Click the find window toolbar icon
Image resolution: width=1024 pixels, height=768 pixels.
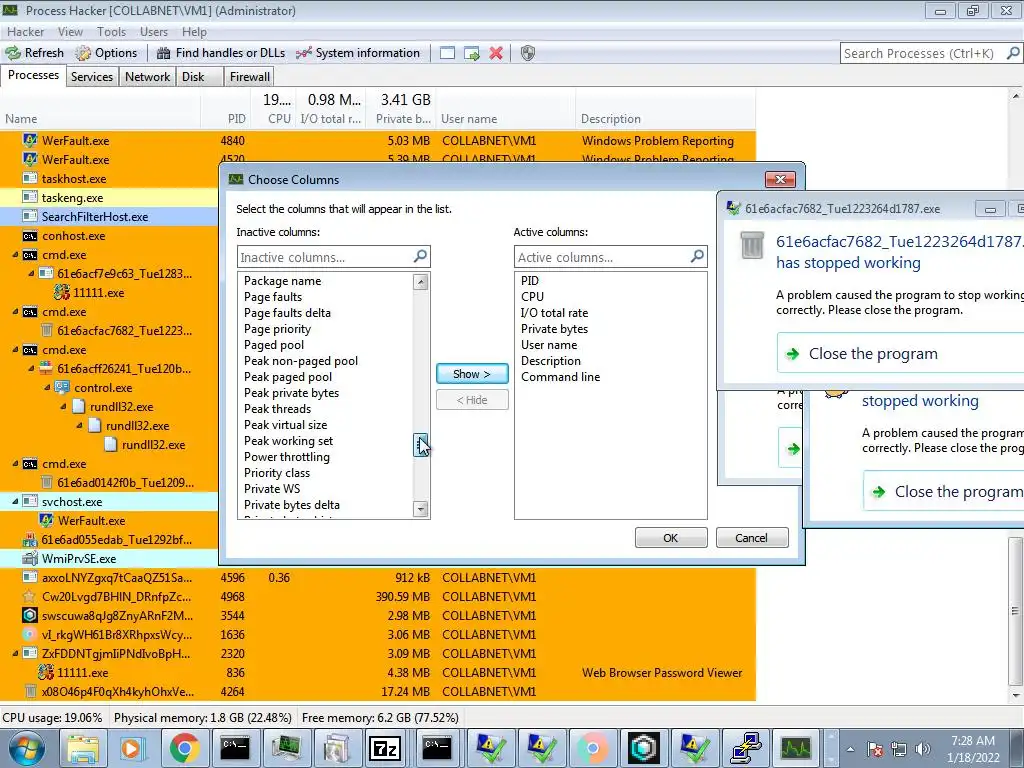click(x=447, y=53)
